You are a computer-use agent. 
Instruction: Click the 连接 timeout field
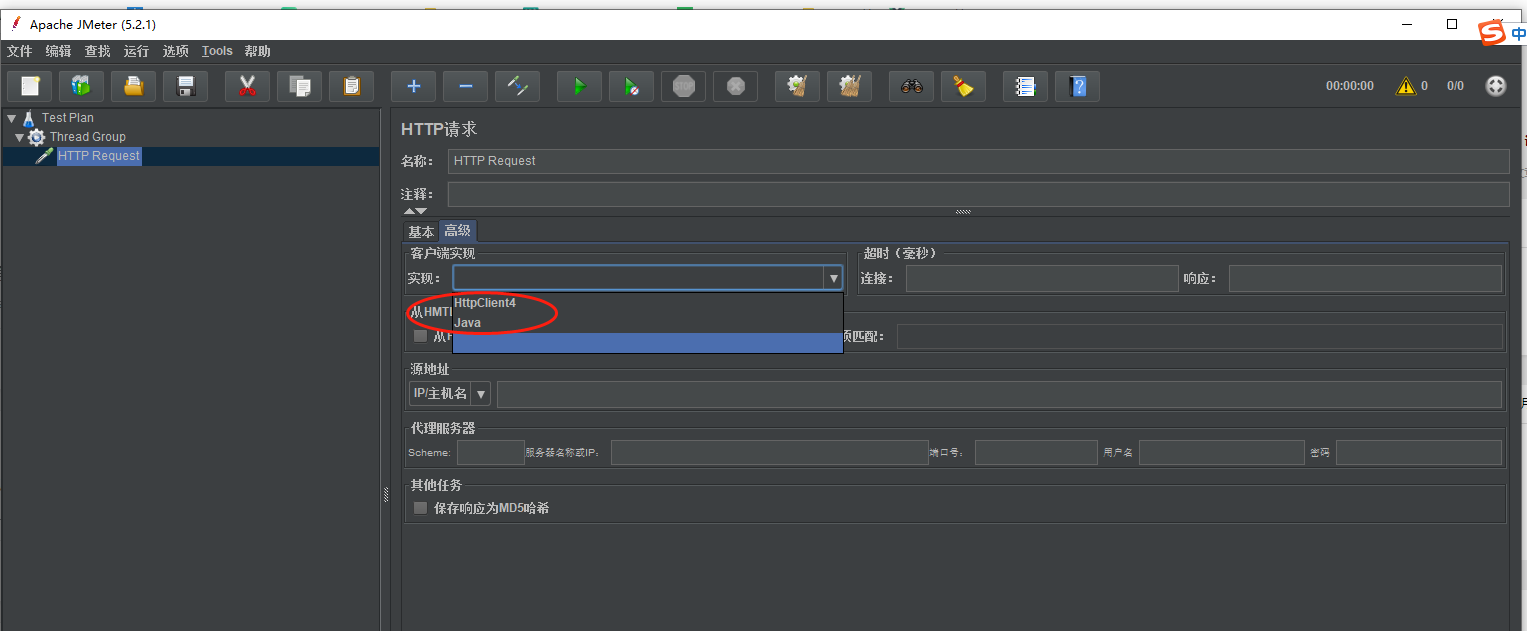click(x=1042, y=278)
